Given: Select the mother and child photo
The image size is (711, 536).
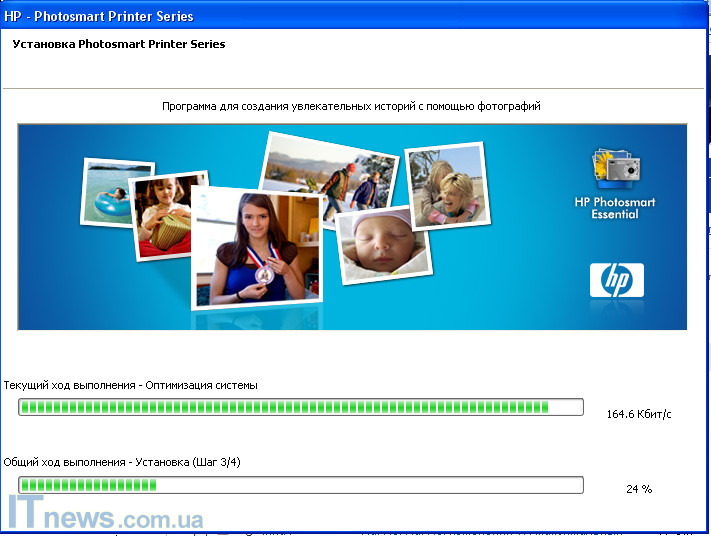Looking at the screenshot, I should point(447,184).
